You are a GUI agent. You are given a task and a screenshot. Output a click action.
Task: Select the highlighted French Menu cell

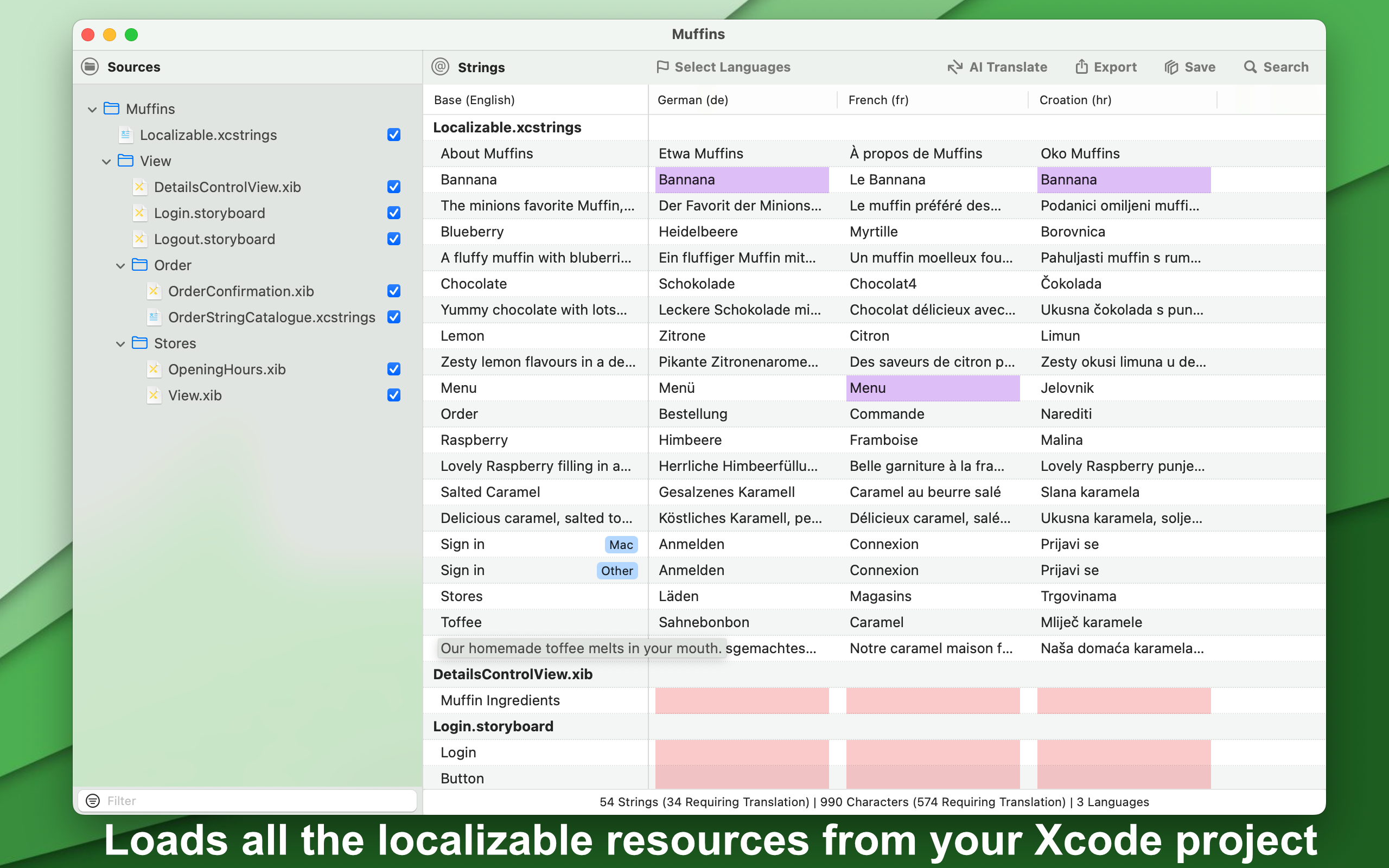(x=933, y=388)
